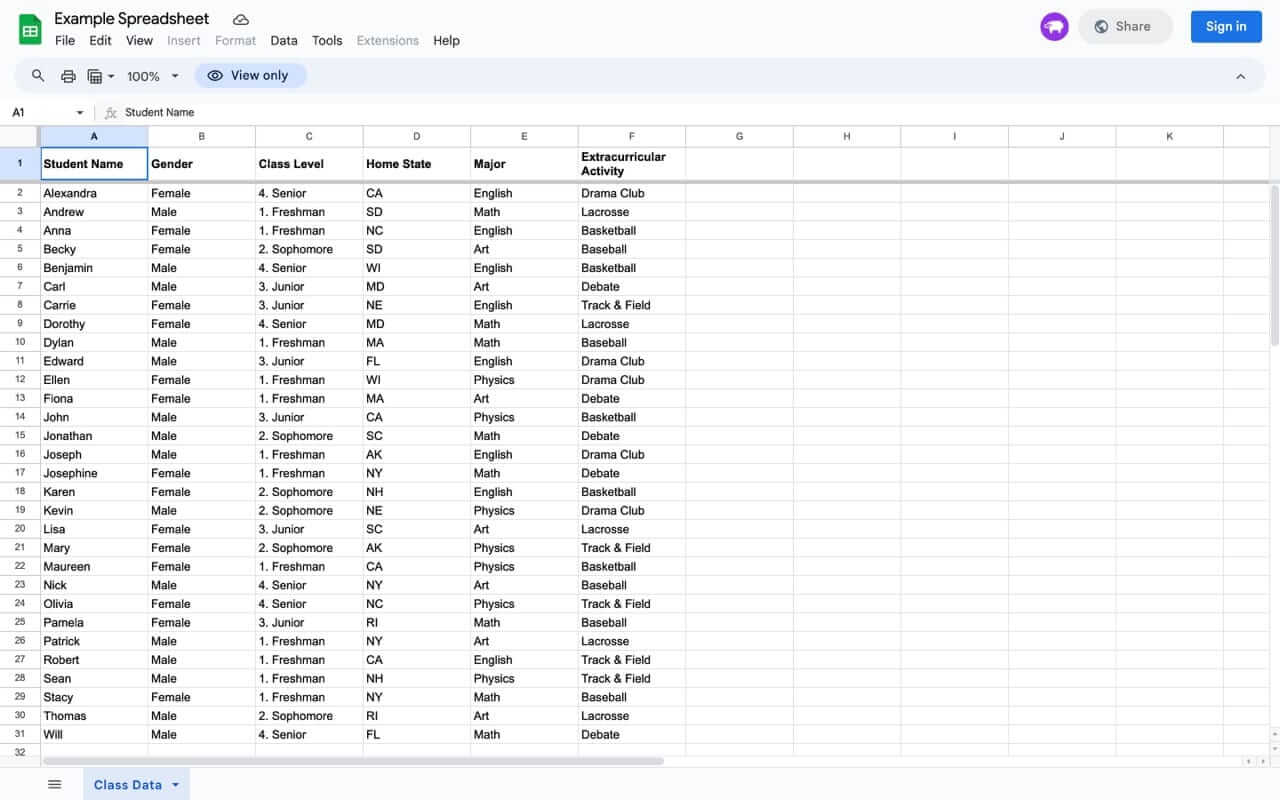The height and width of the screenshot is (800, 1280).
Task: Select the select-all corner box
Action: (20, 136)
